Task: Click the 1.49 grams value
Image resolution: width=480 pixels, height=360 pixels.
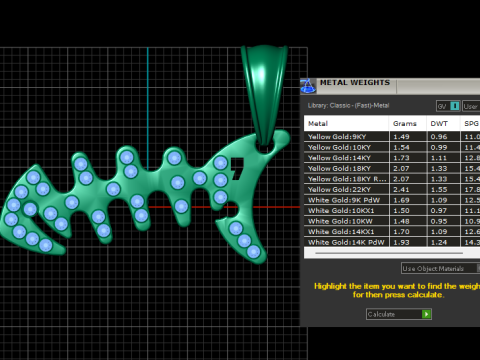Action: click(x=401, y=137)
